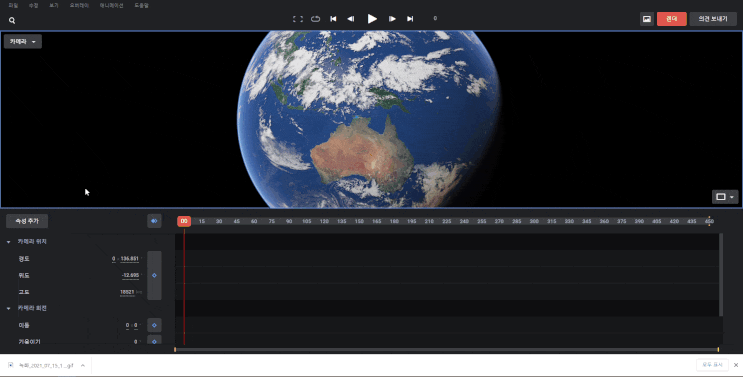Open the 도움말 menu
This screenshot has height=377, width=743.
point(141,6)
